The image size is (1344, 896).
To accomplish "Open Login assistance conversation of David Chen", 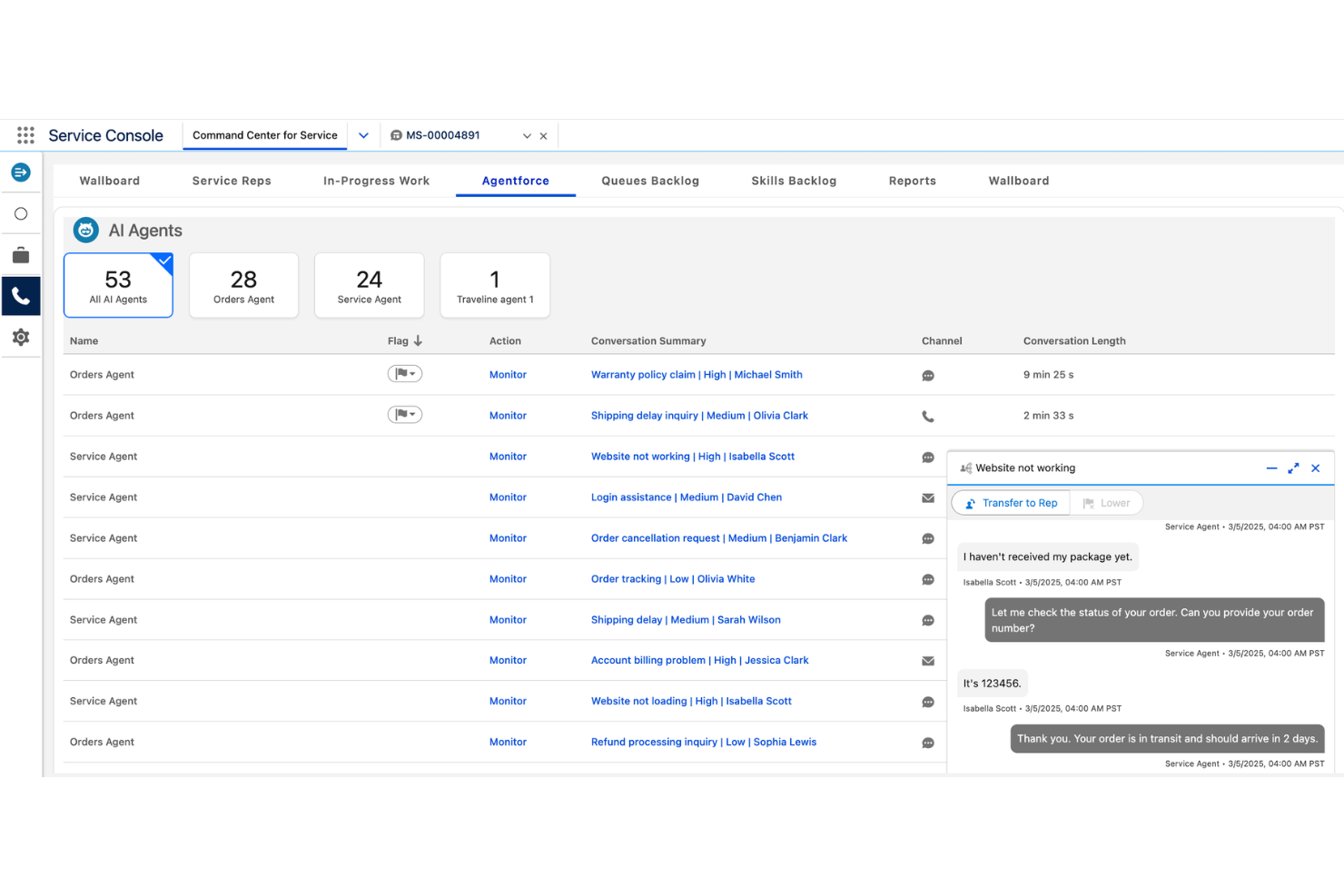I will click(687, 497).
